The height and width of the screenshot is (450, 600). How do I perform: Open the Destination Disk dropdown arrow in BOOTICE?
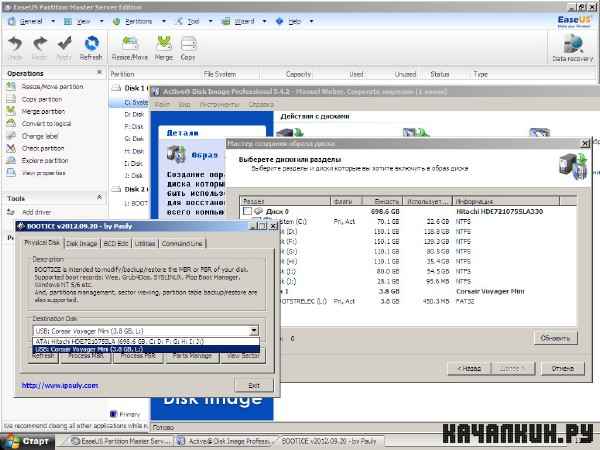(254, 331)
